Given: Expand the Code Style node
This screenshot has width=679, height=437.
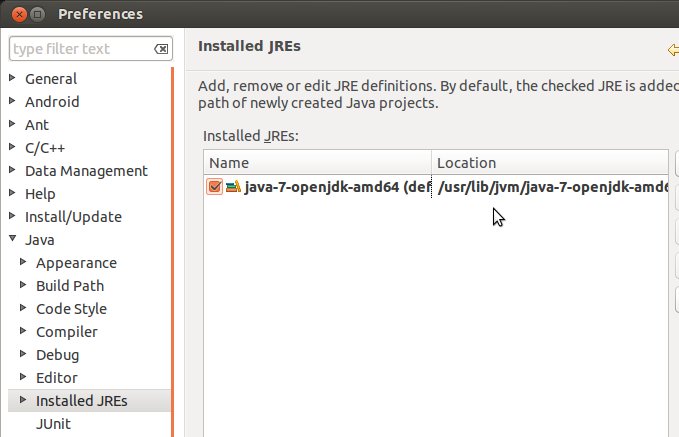Looking at the screenshot, I should coord(23,308).
